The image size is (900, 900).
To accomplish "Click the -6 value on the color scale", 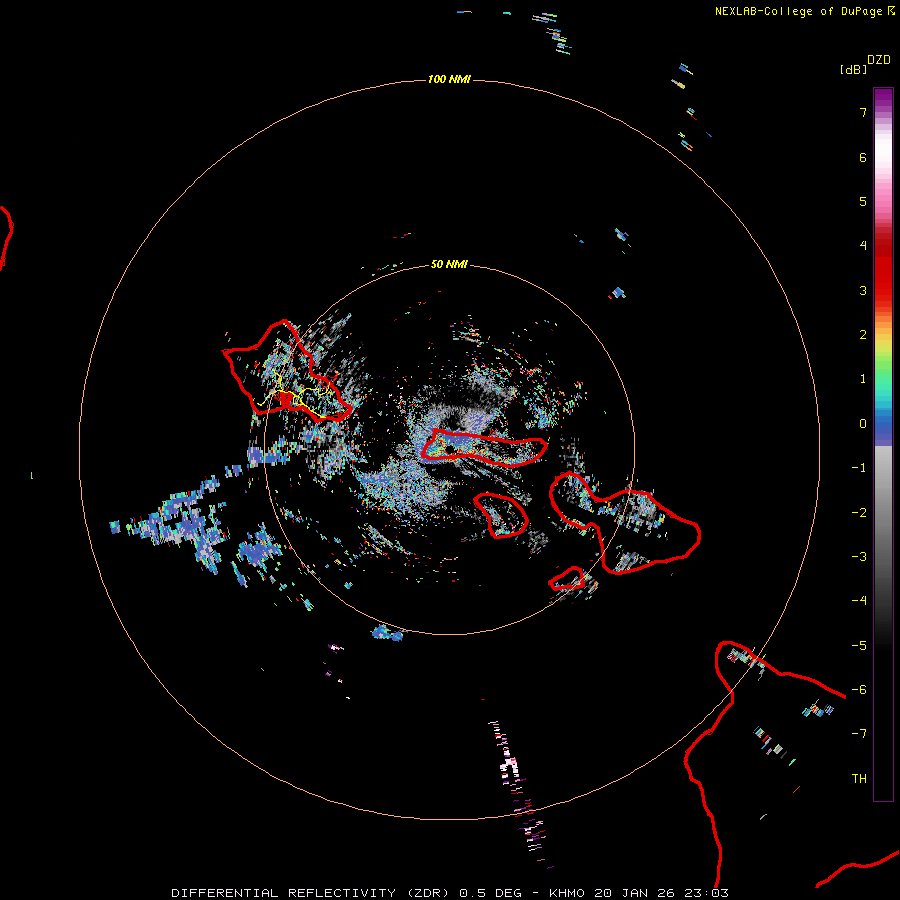I will [859, 690].
